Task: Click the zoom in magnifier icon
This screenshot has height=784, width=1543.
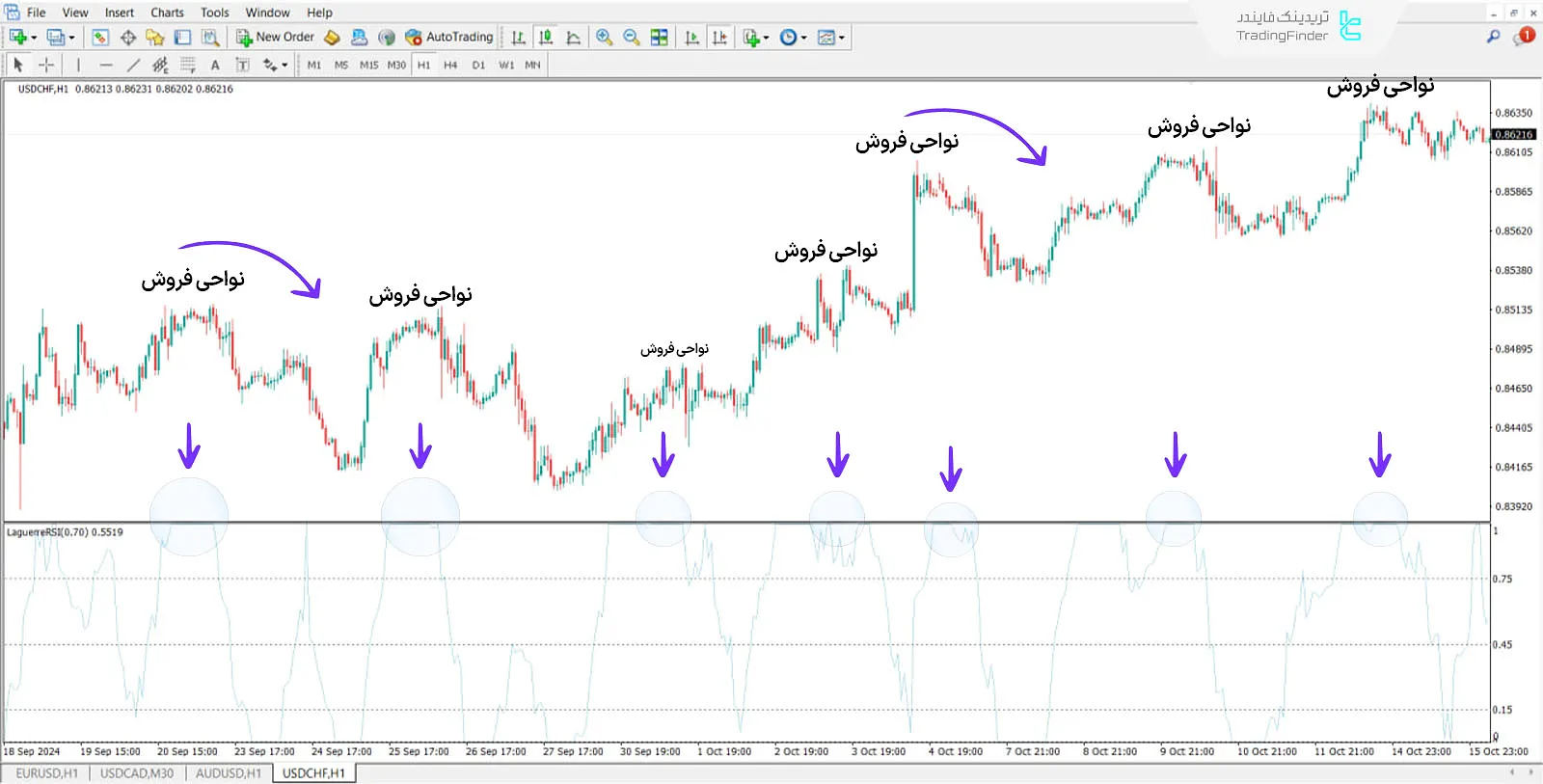Action: click(x=604, y=38)
